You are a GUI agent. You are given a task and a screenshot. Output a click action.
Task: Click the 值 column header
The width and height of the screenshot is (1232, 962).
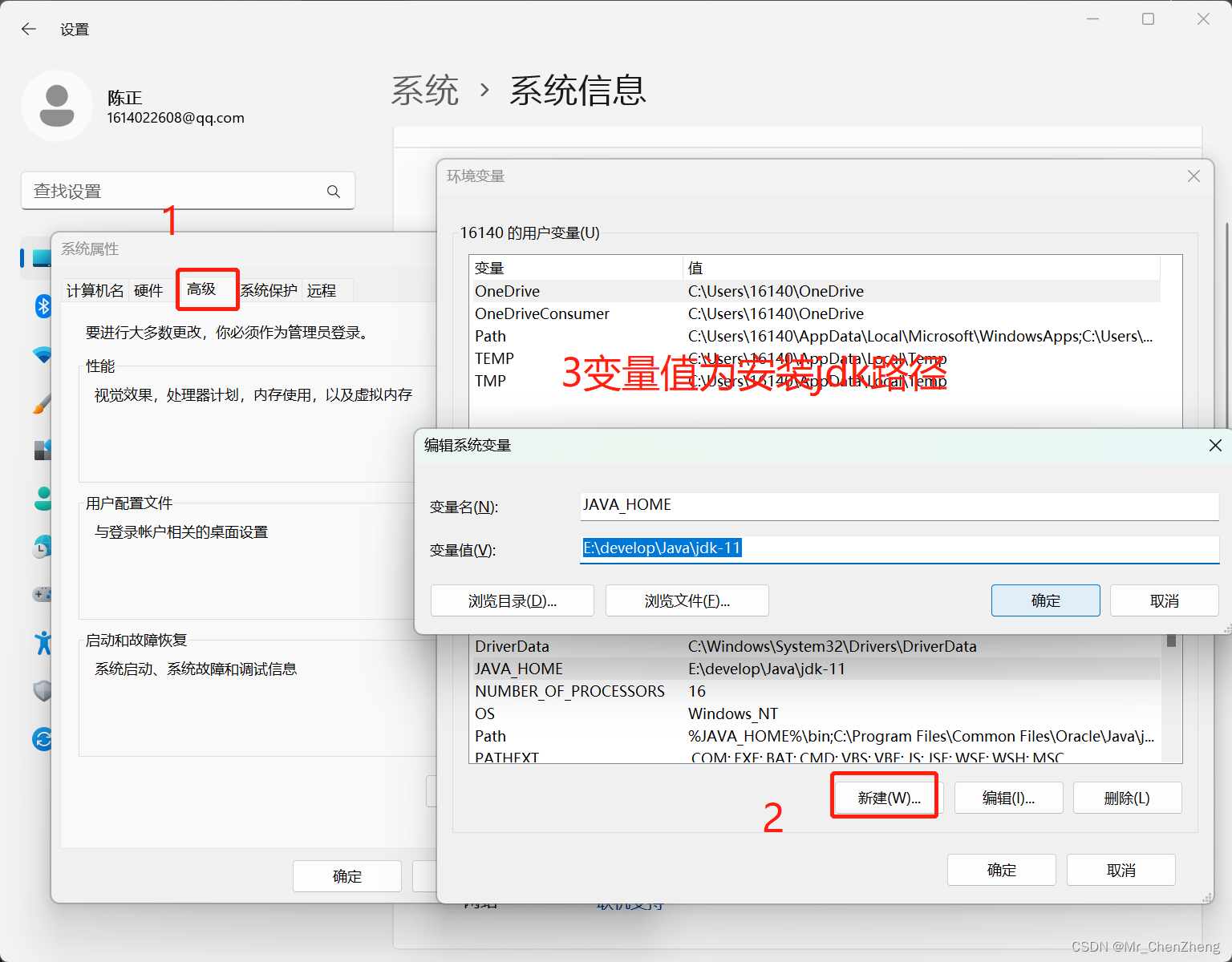coord(922,268)
